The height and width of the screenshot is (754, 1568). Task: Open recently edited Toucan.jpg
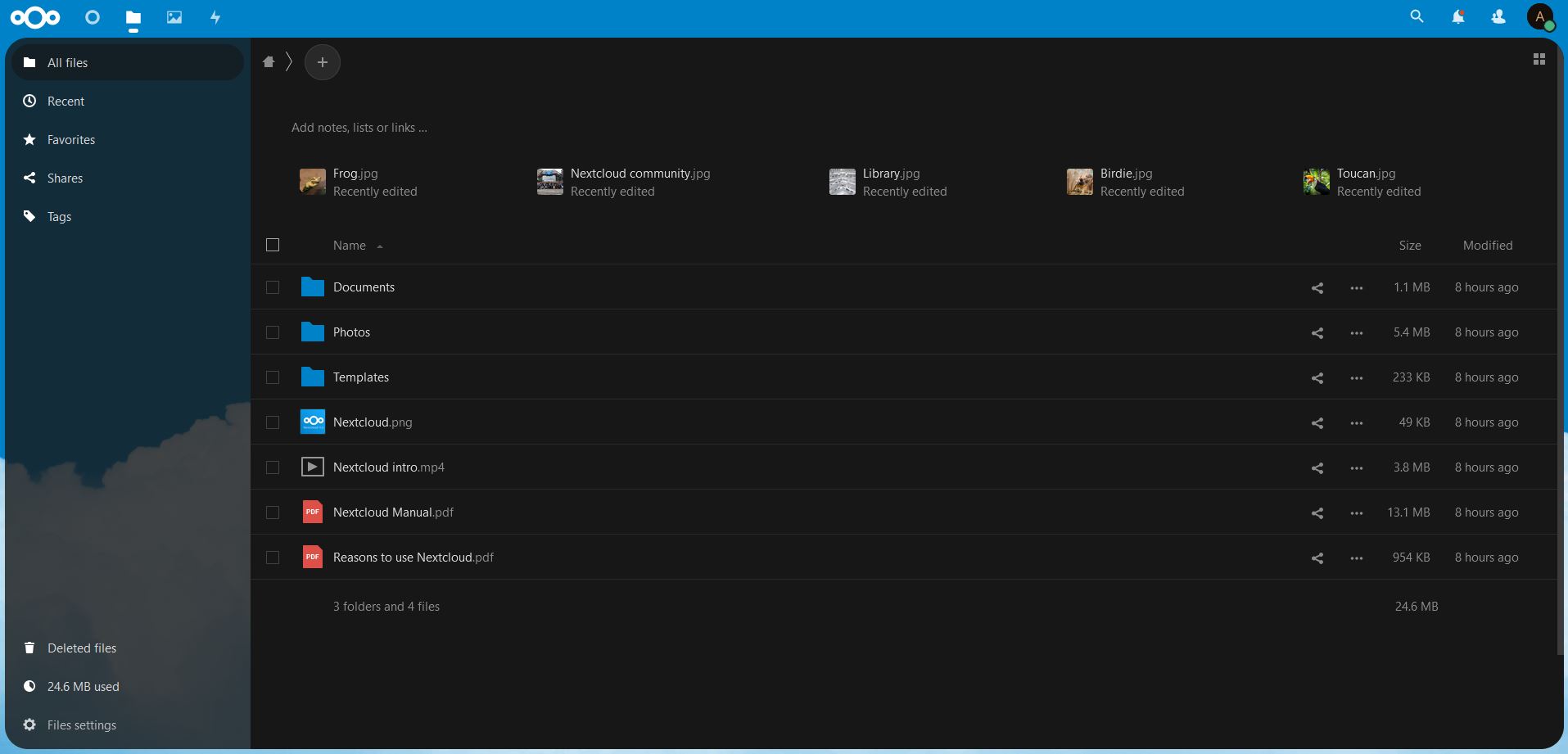[1362, 182]
